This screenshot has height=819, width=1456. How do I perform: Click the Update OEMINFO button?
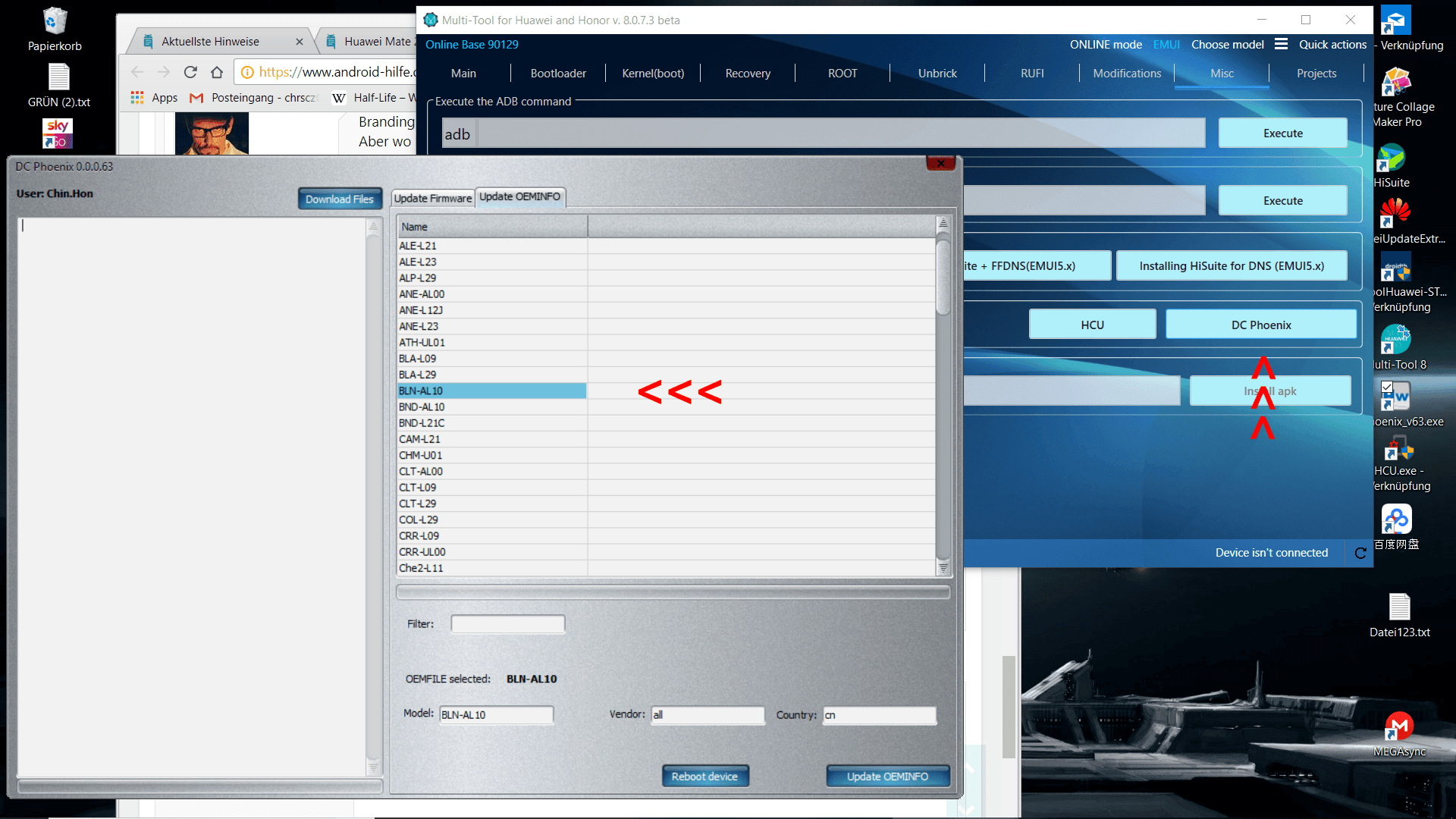(x=887, y=777)
